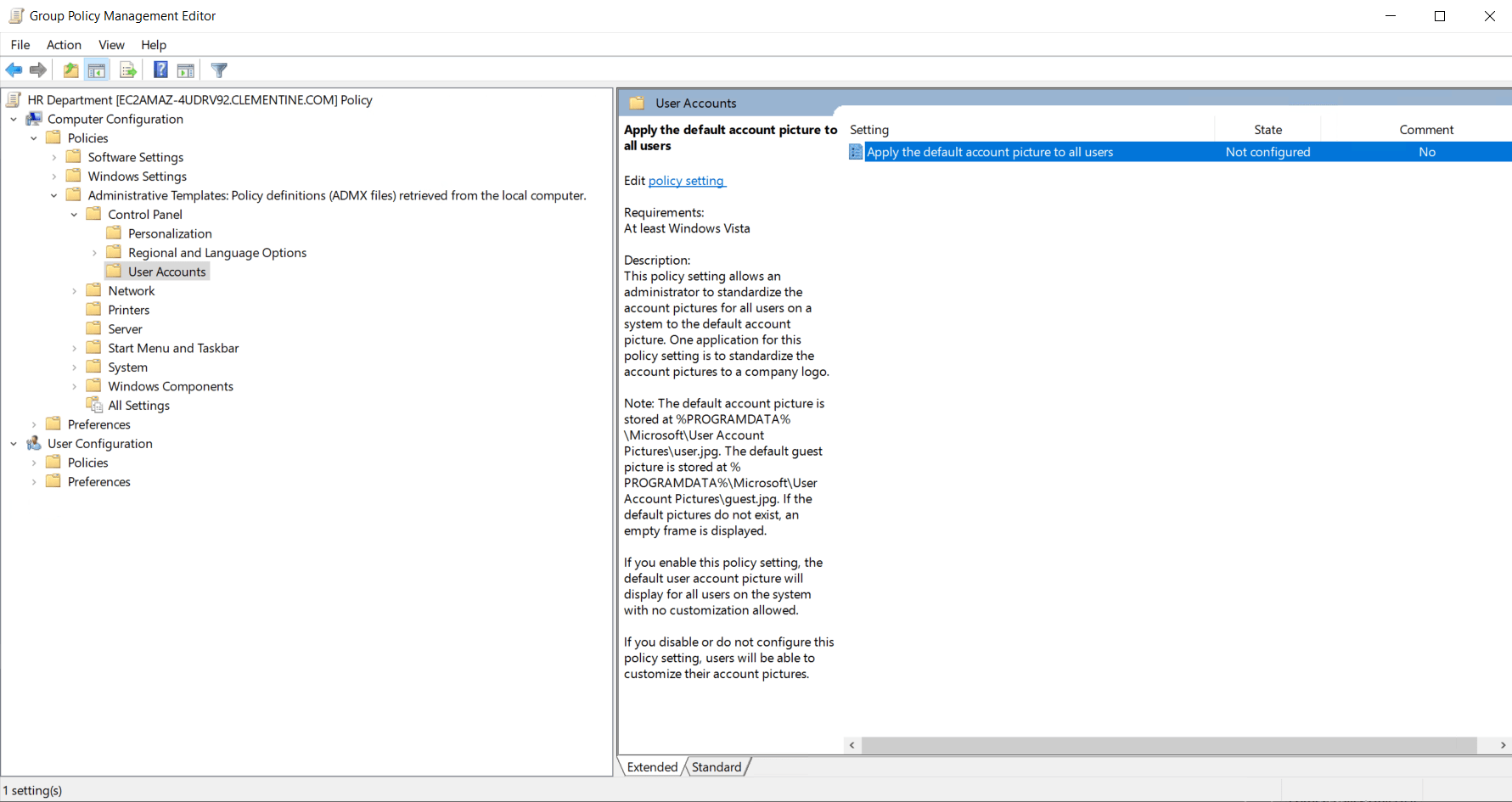Toggle the Show/Hide Action Pane icon
The image size is (1512, 802).
pyautogui.click(x=186, y=70)
